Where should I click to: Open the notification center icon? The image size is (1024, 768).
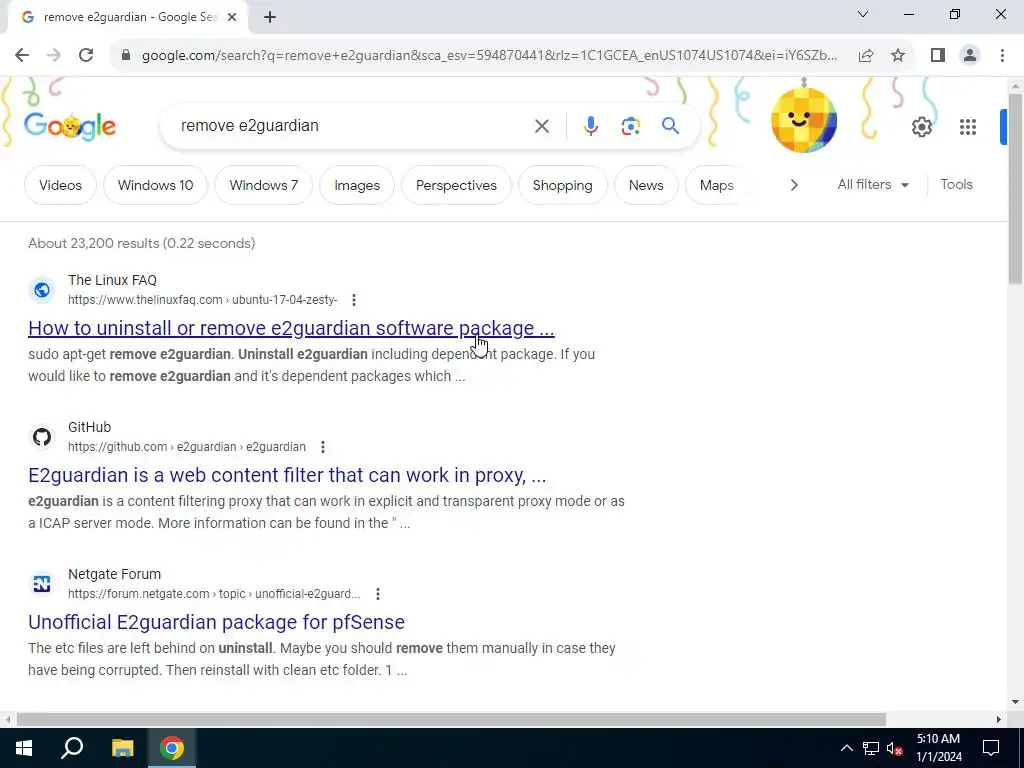pos(991,748)
